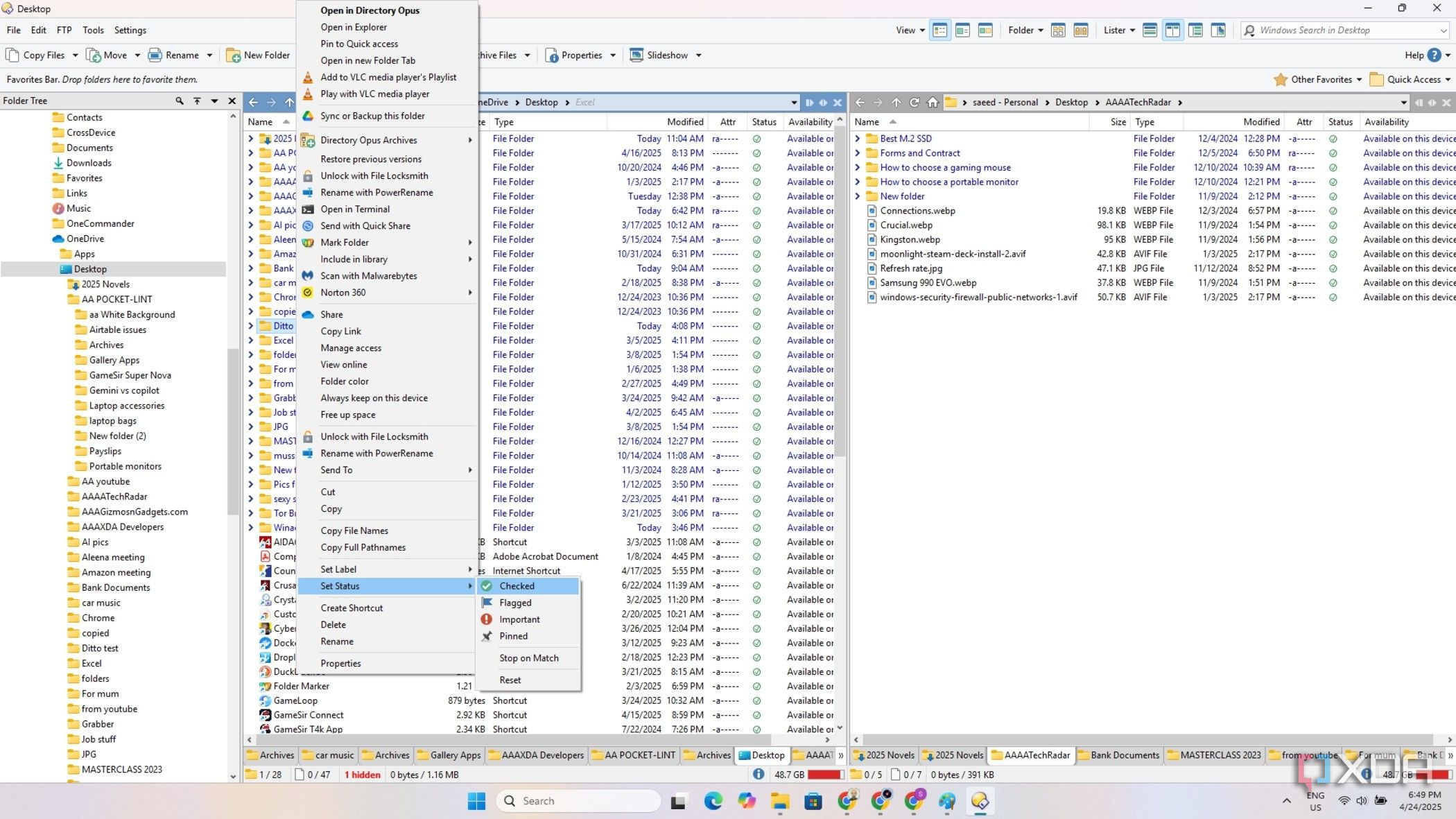Select Kingston.webp file in right pane

[910, 239]
